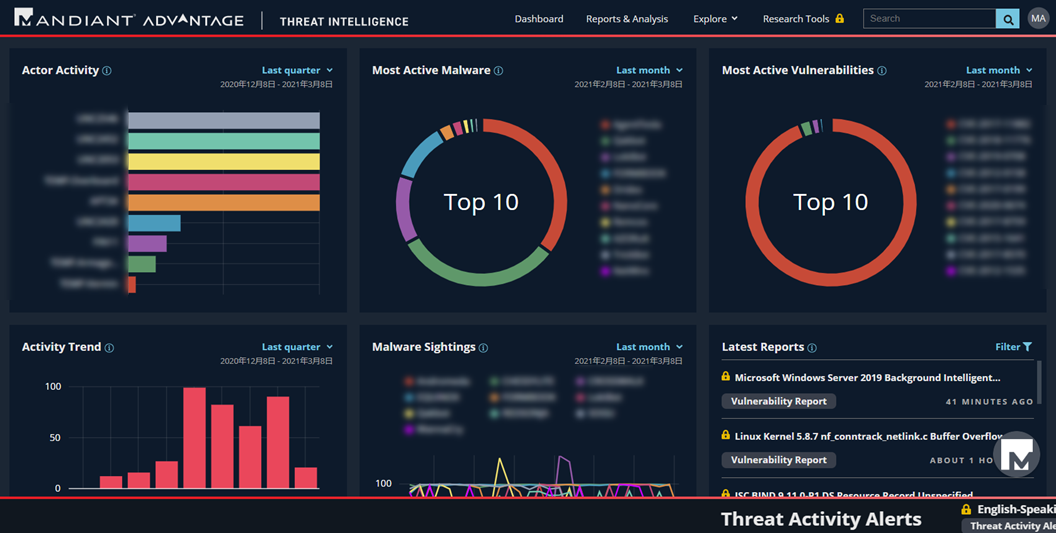
Task: Click the lock icon beside Research Tools
Action: [840, 18]
